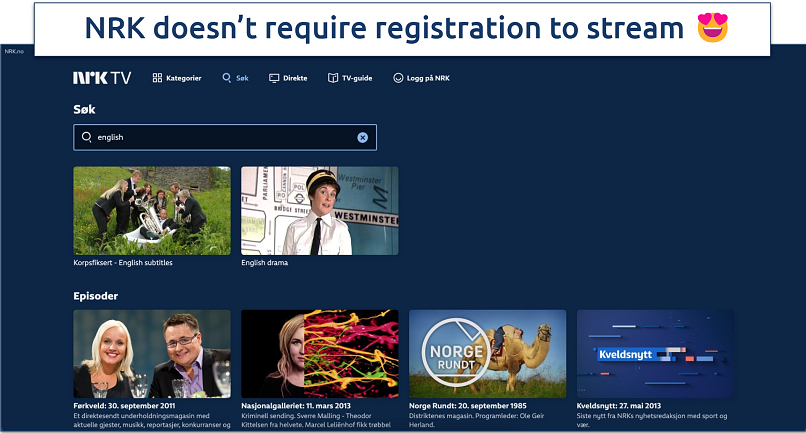Image resolution: width=806 pixels, height=434 pixels.
Task: Click 'Norge Rundt: 20. september 1985' title
Action: 468,406
